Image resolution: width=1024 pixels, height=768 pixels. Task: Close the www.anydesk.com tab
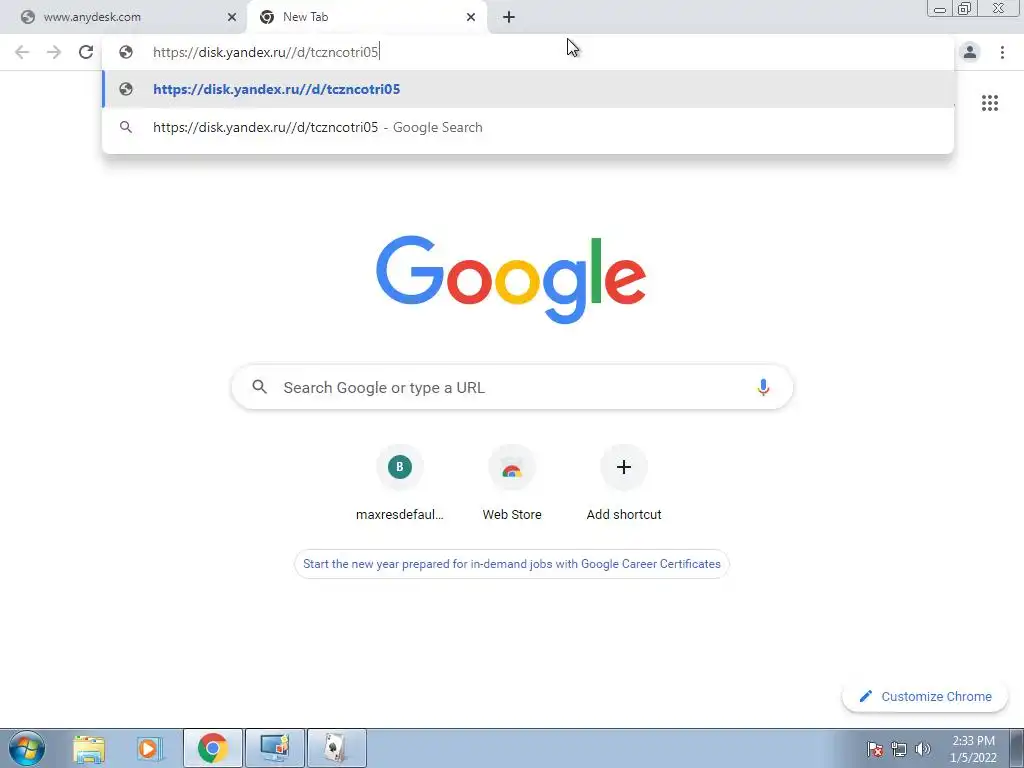(232, 17)
